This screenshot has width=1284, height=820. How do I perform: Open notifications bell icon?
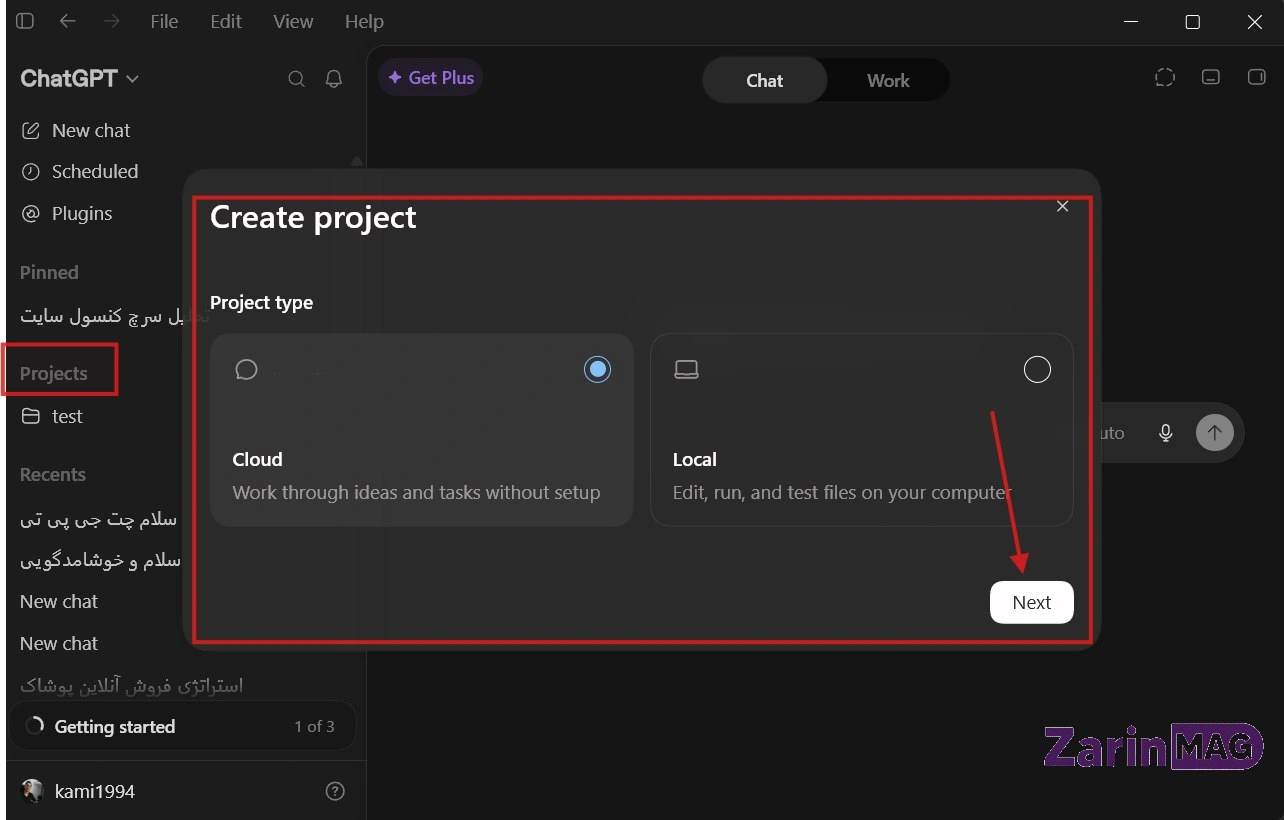(334, 79)
